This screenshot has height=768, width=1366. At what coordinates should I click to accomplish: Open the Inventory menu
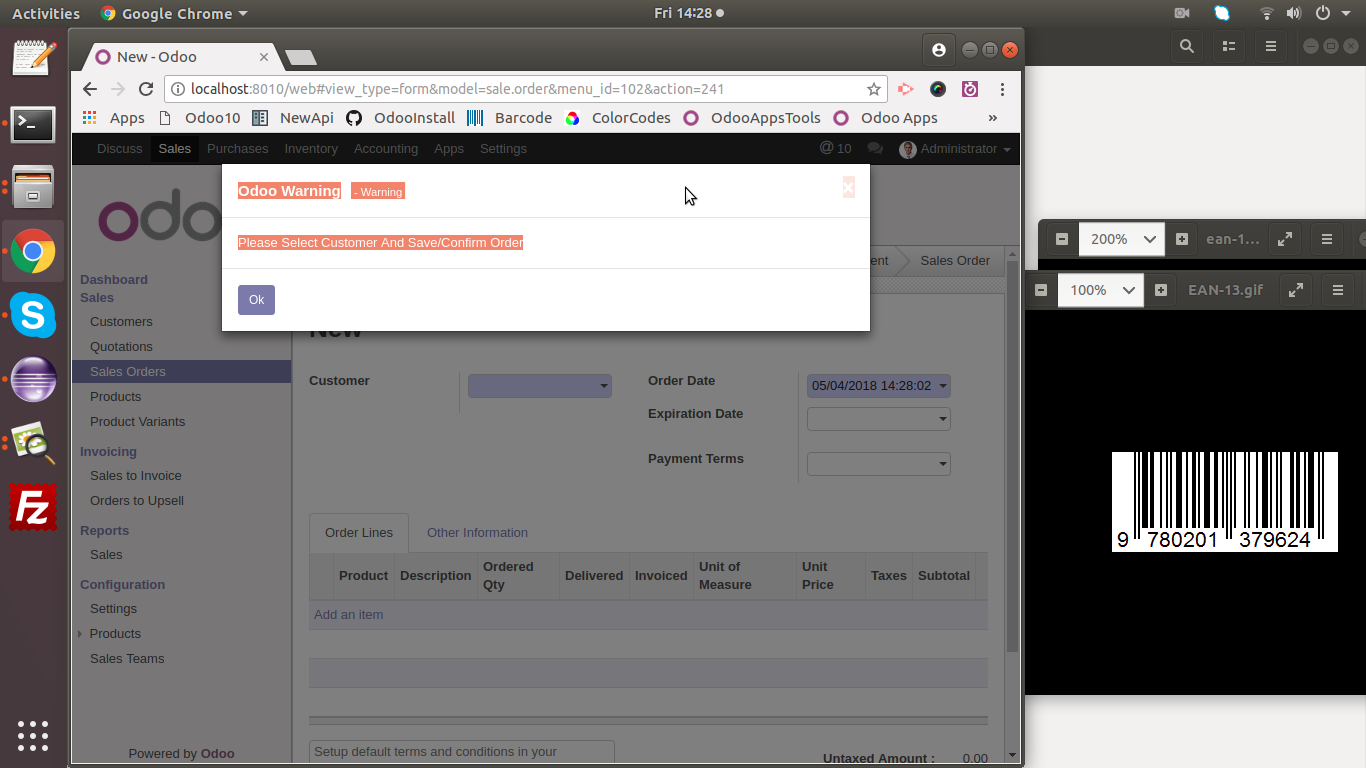point(311,148)
